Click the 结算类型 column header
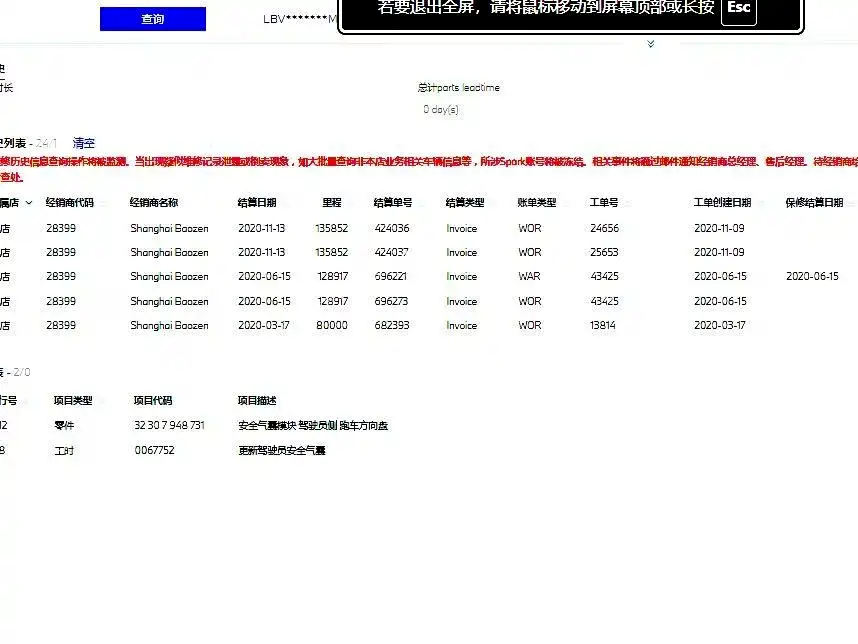858x644 pixels. tap(465, 202)
